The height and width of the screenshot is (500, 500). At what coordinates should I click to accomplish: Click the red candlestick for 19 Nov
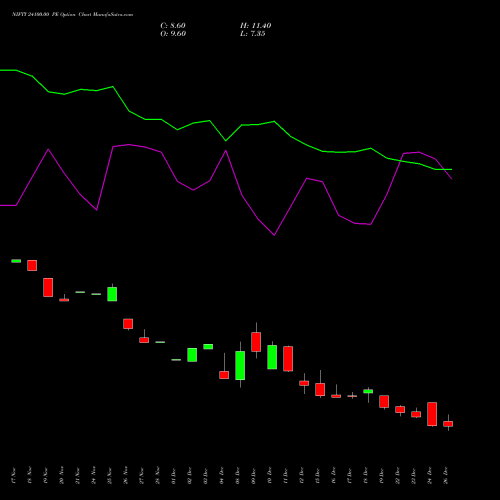pyautogui.click(x=48, y=287)
